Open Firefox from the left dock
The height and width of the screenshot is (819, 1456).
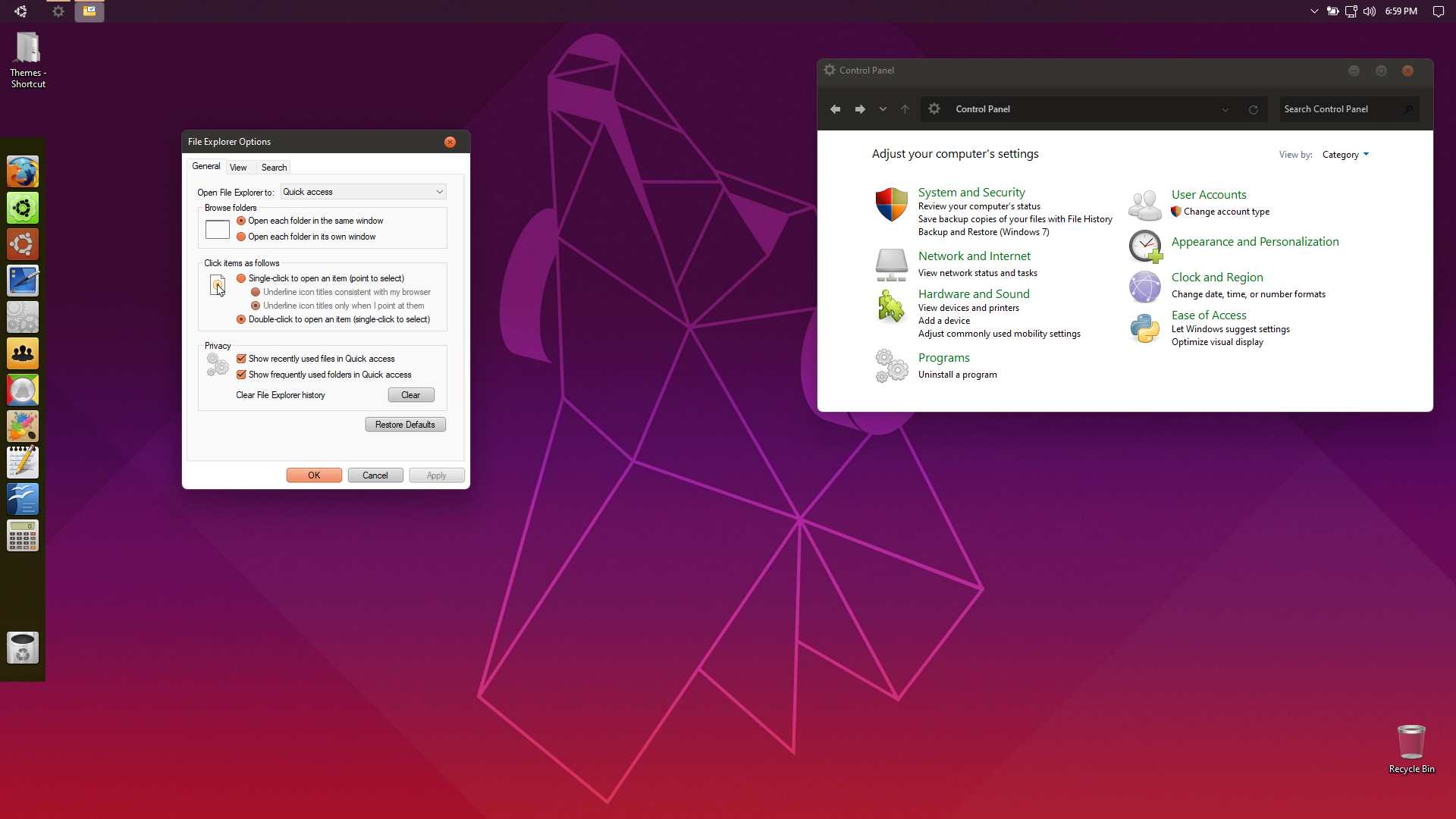pos(23,172)
